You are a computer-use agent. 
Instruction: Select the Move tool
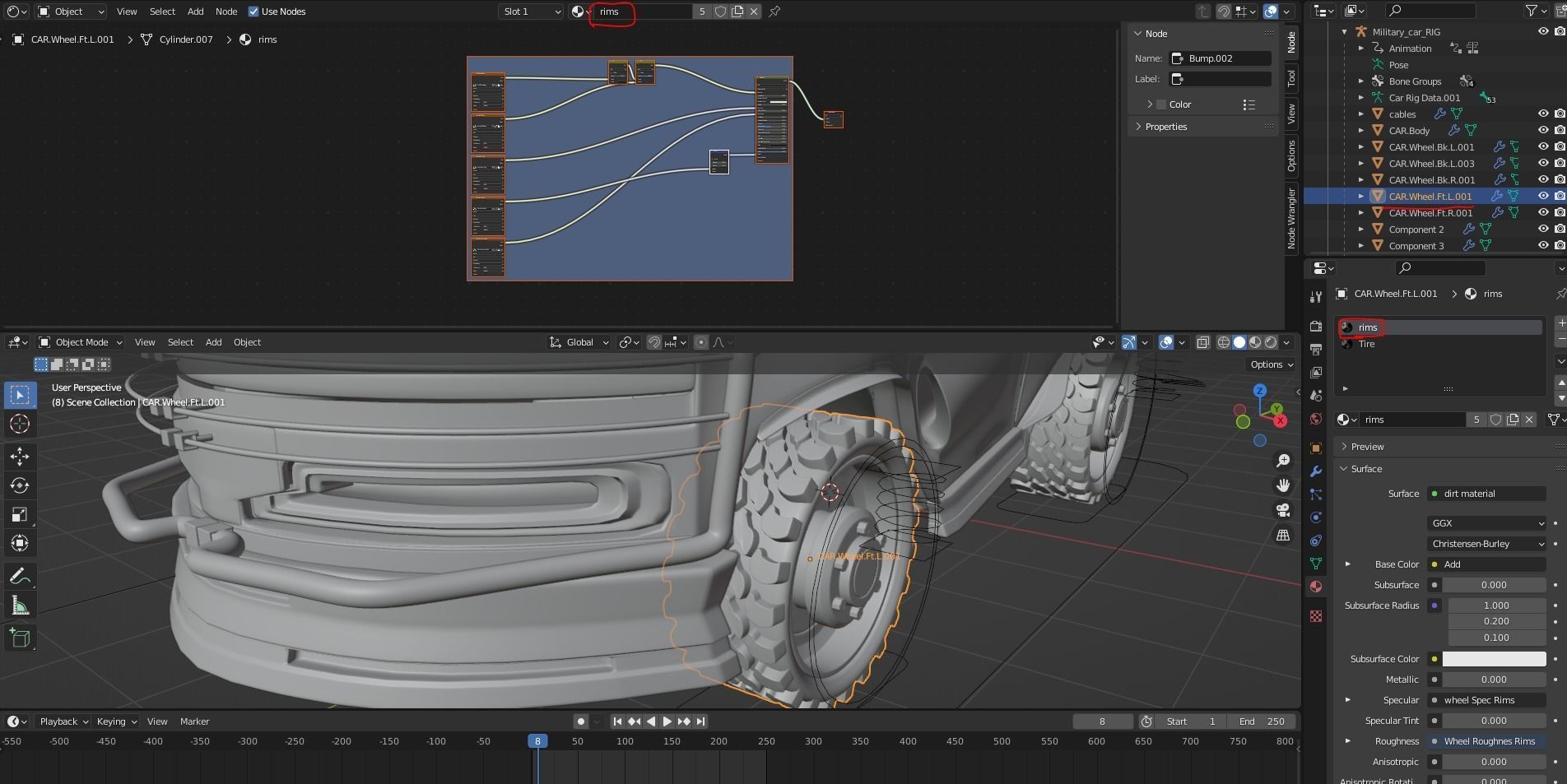(20, 457)
